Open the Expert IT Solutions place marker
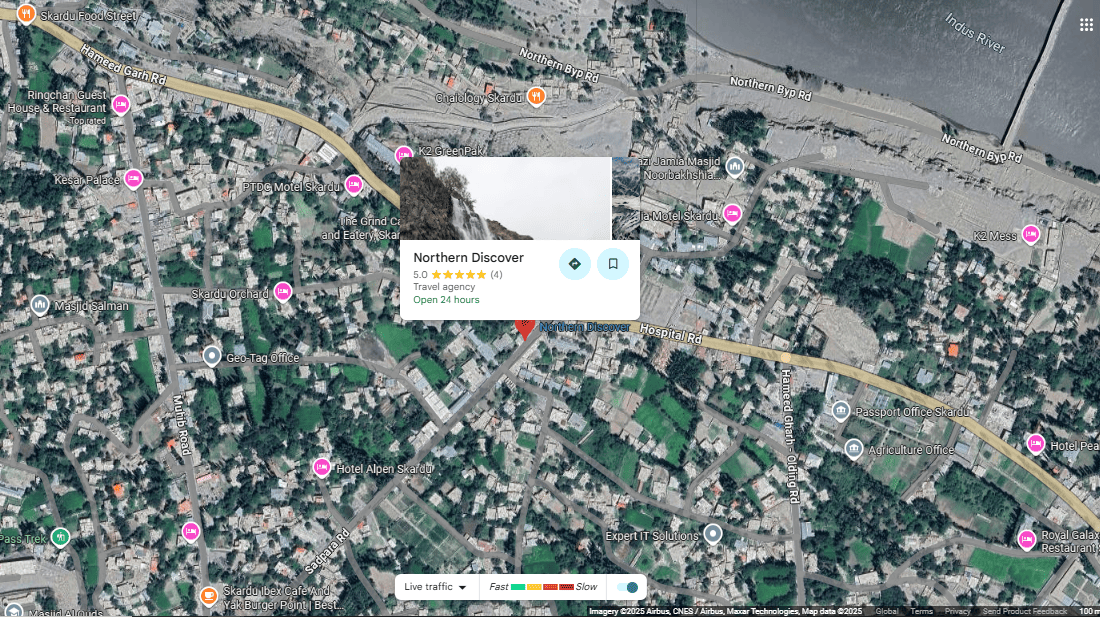Viewport: 1100px width, 617px height. [x=713, y=534]
